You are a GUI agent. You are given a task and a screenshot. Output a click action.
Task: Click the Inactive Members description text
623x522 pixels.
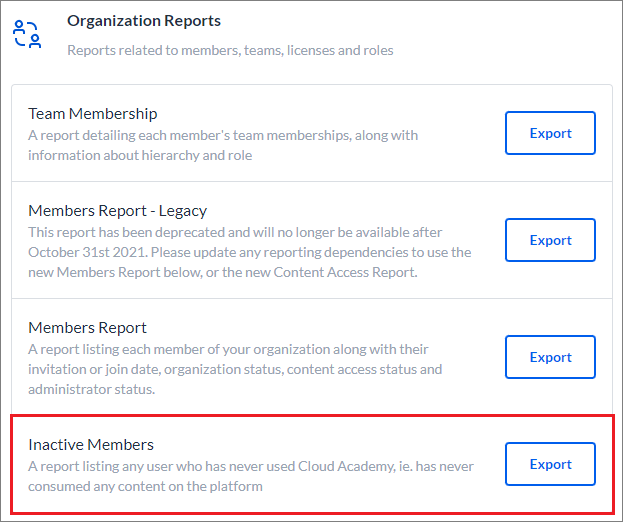click(x=251, y=476)
